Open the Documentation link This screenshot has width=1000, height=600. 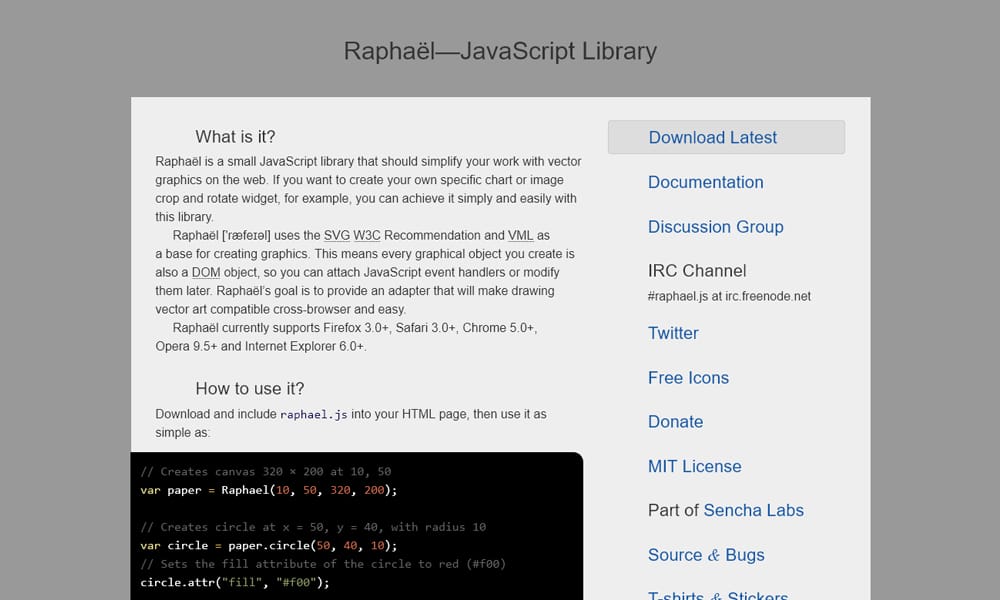705,182
